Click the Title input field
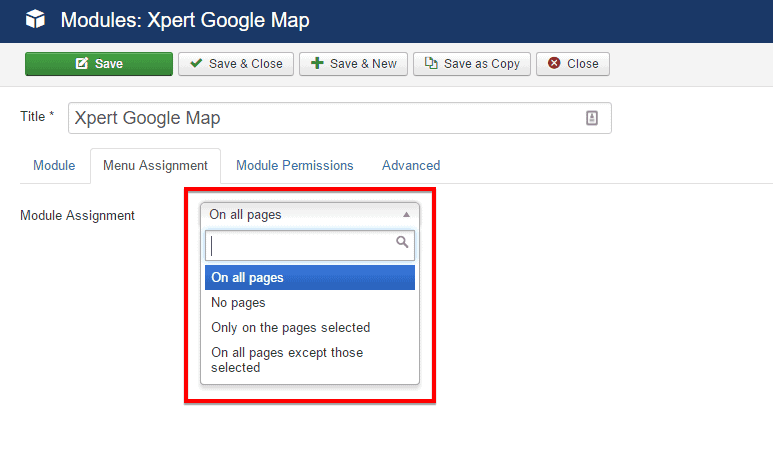The height and width of the screenshot is (449, 773). pos(340,118)
